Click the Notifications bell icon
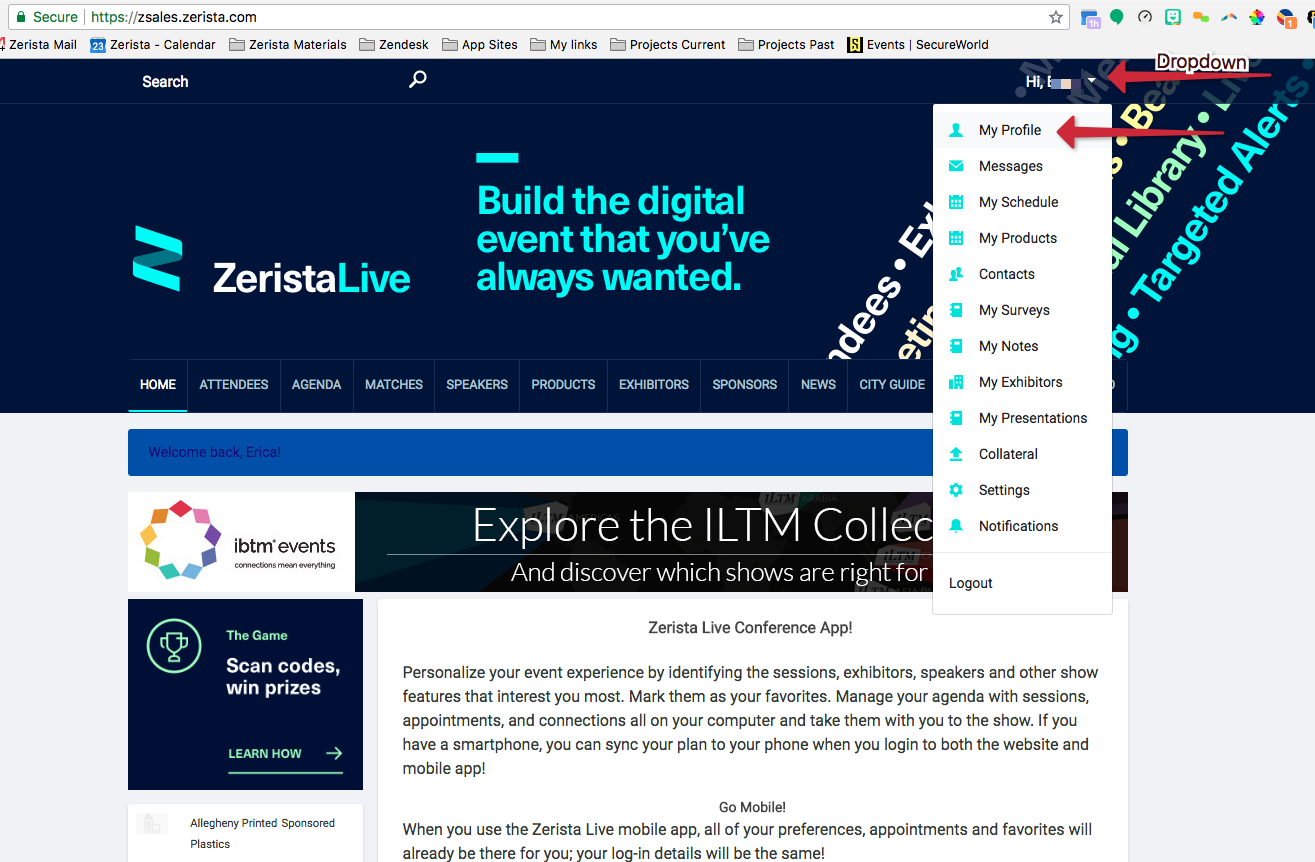This screenshot has height=862, width=1315. click(x=956, y=526)
